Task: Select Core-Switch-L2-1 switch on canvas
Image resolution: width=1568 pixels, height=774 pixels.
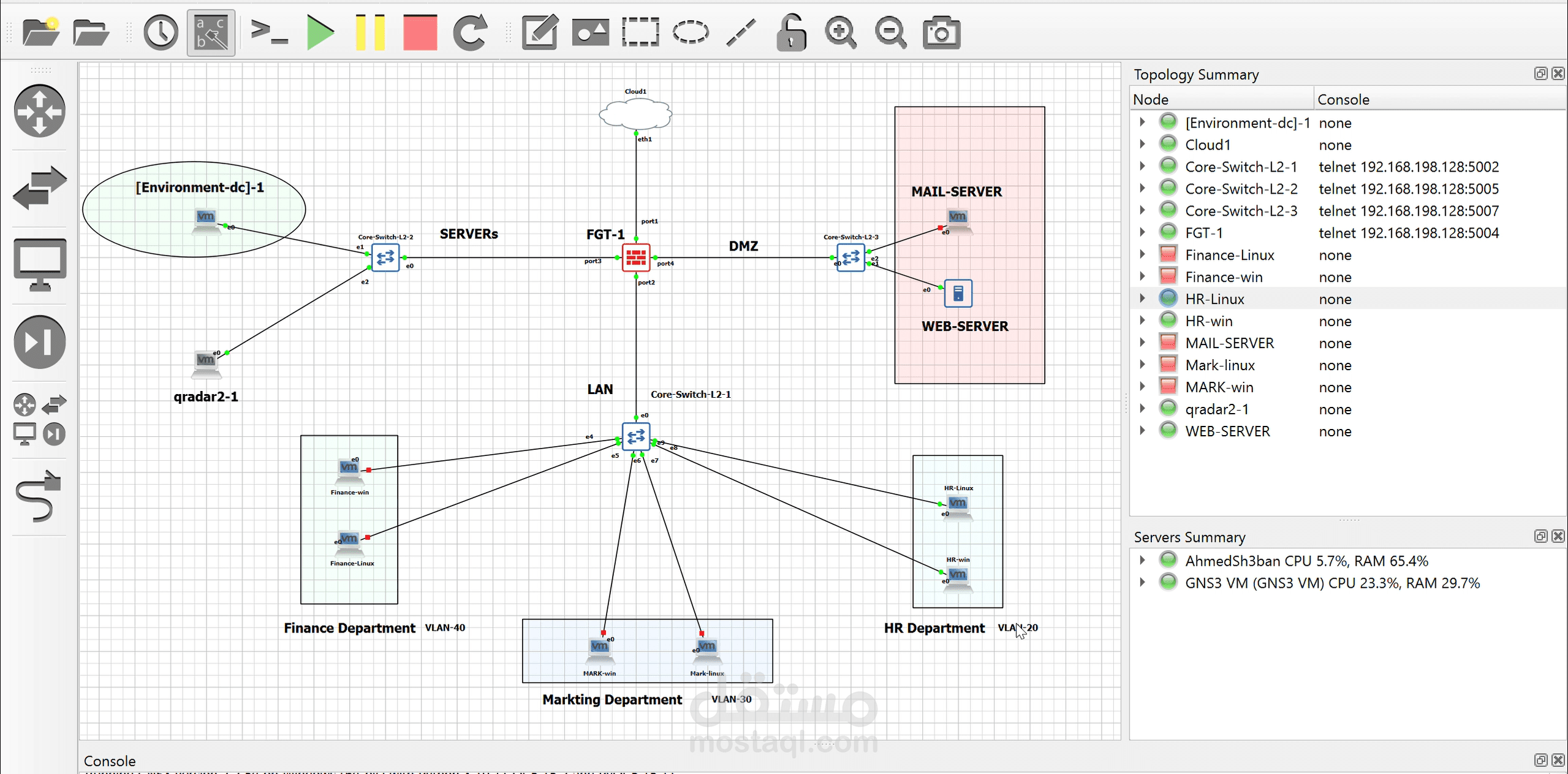Action: [x=636, y=437]
